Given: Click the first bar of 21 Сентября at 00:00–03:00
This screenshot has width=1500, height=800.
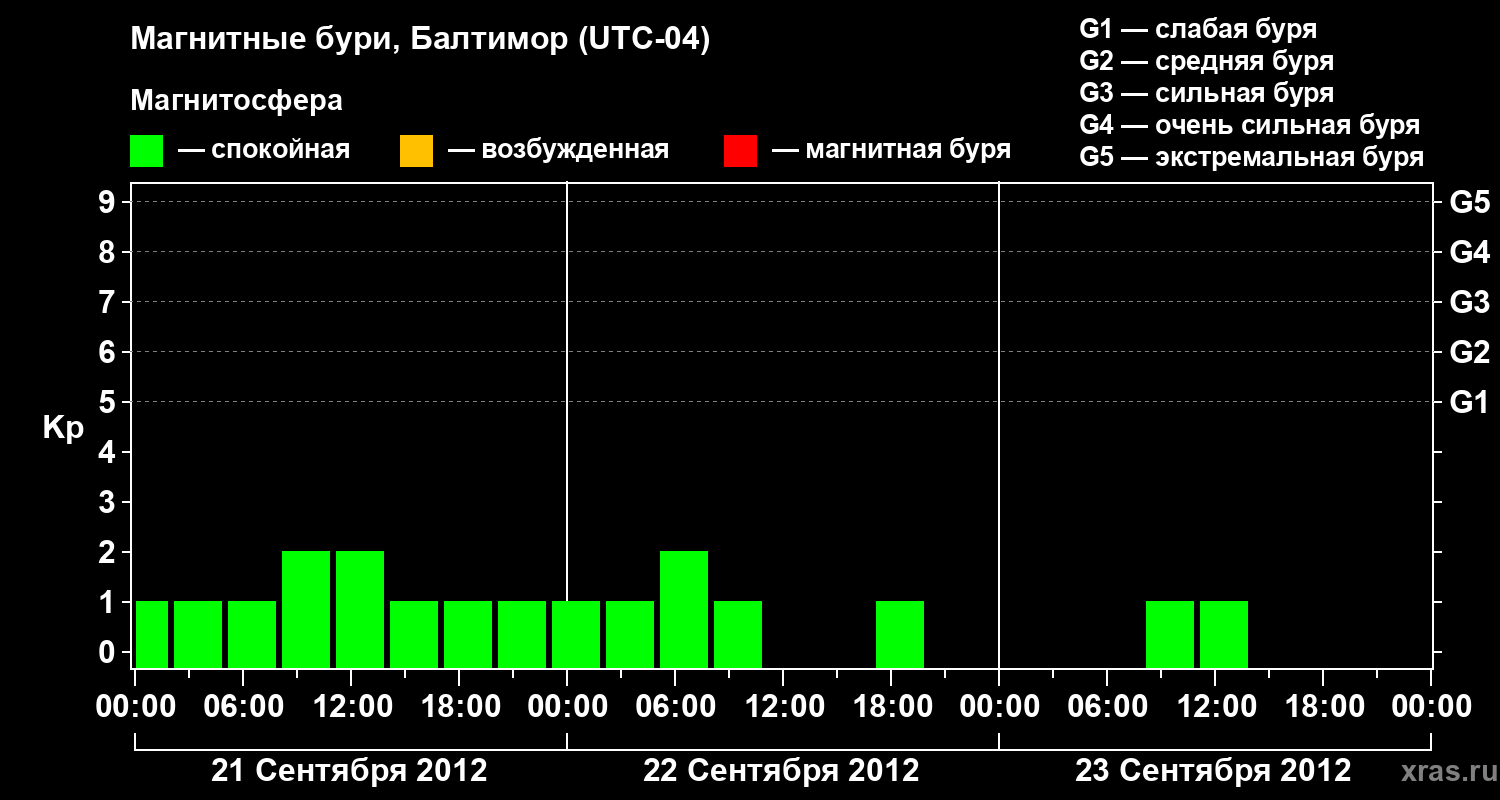Looking at the screenshot, I should tap(152, 634).
